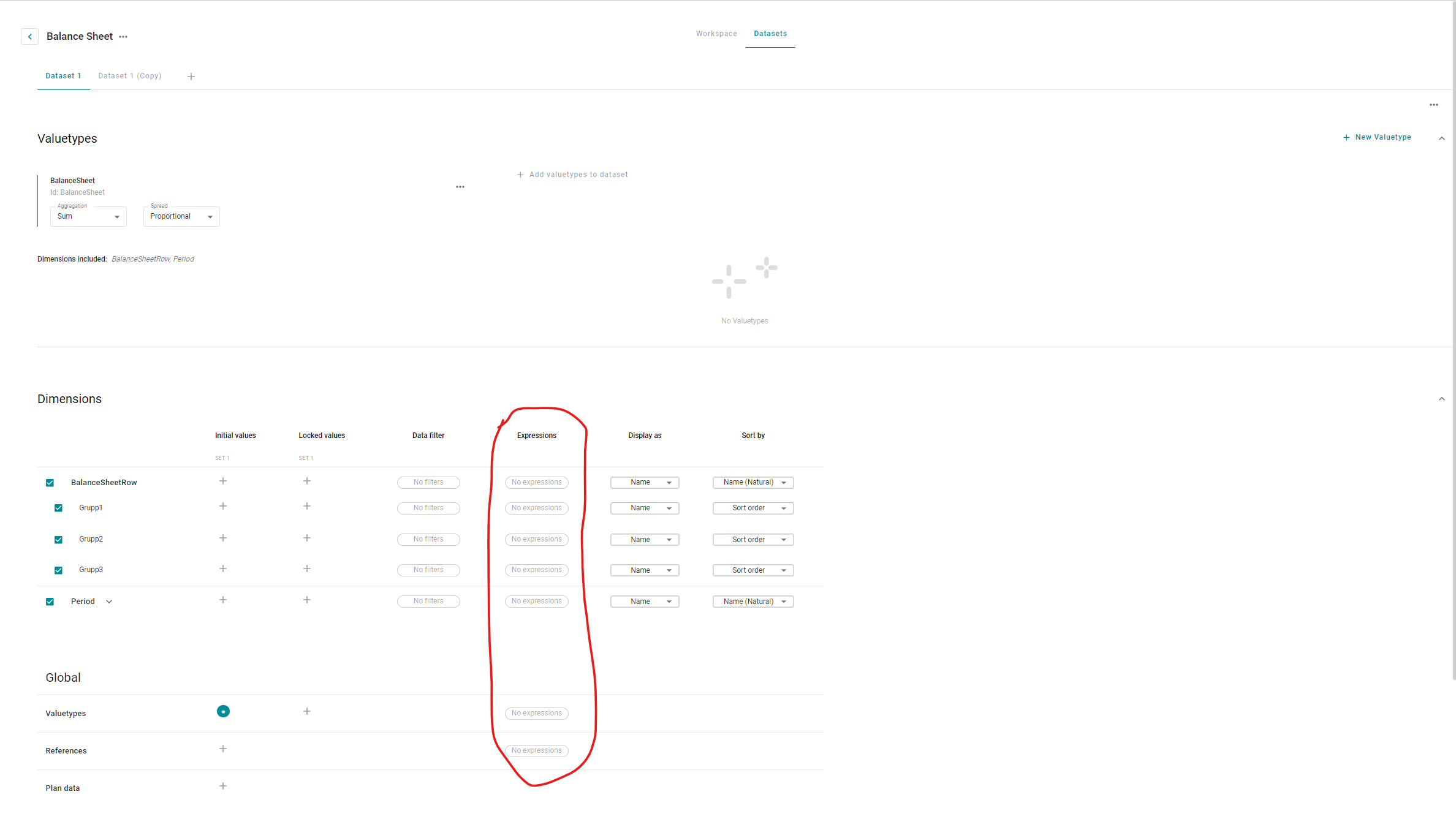The image size is (1456, 819).
Task: Add a new dataset tab with plus icon
Action: point(191,77)
